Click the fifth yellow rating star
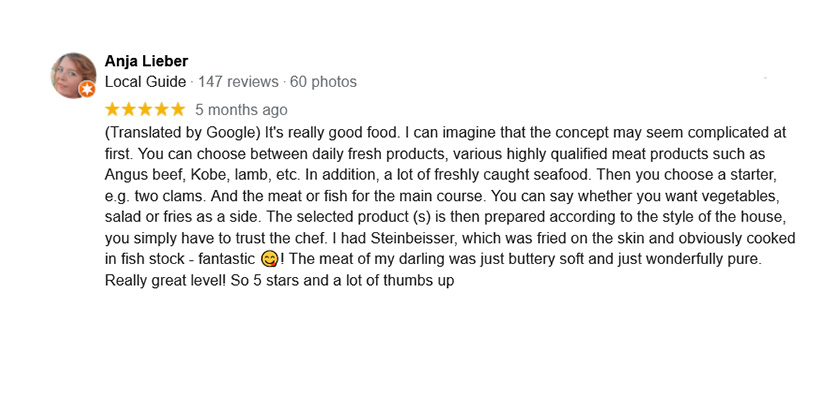Image resolution: width=840 pixels, height=400 pixels. (x=177, y=110)
